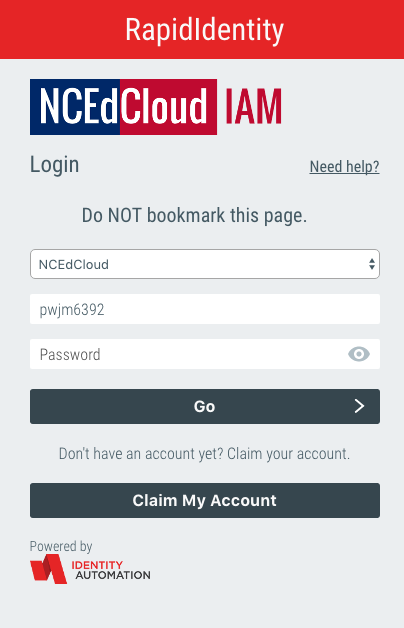Click the Claim My Account button
Image resolution: width=404 pixels, height=628 pixels.
(205, 500)
